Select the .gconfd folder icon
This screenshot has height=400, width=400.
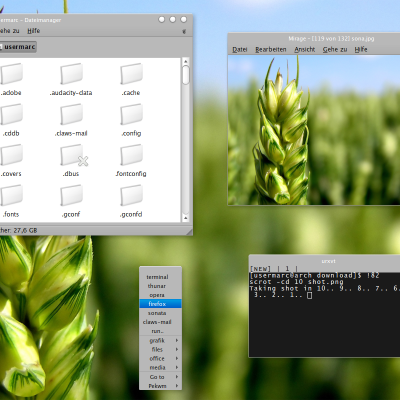pyautogui.click(x=131, y=195)
